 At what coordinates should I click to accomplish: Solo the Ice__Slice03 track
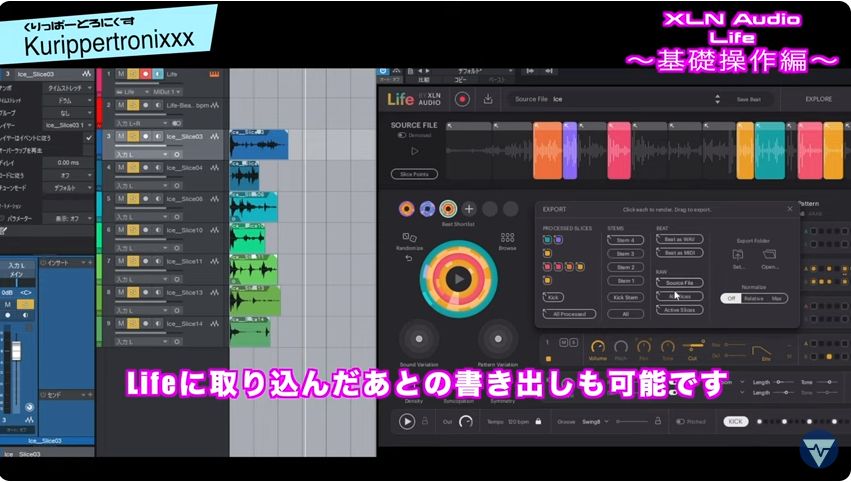(133, 136)
